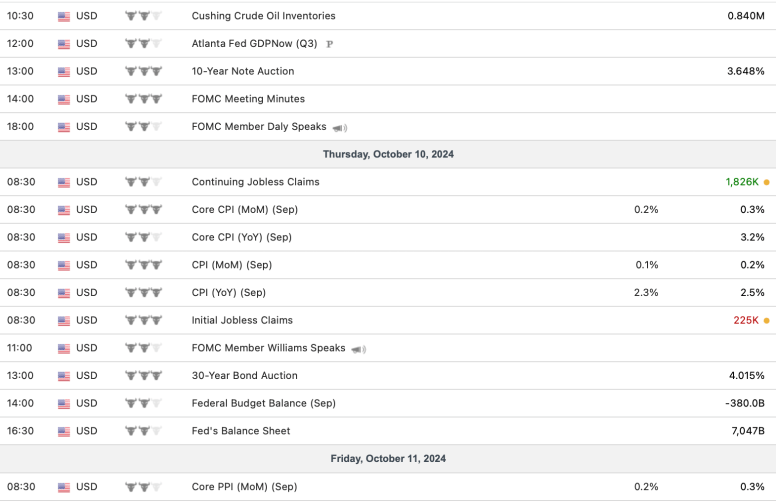Click the bull volatility icons for 30-Year Bond Auction
Viewport: 776px width, 503px height.
(143, 376)
